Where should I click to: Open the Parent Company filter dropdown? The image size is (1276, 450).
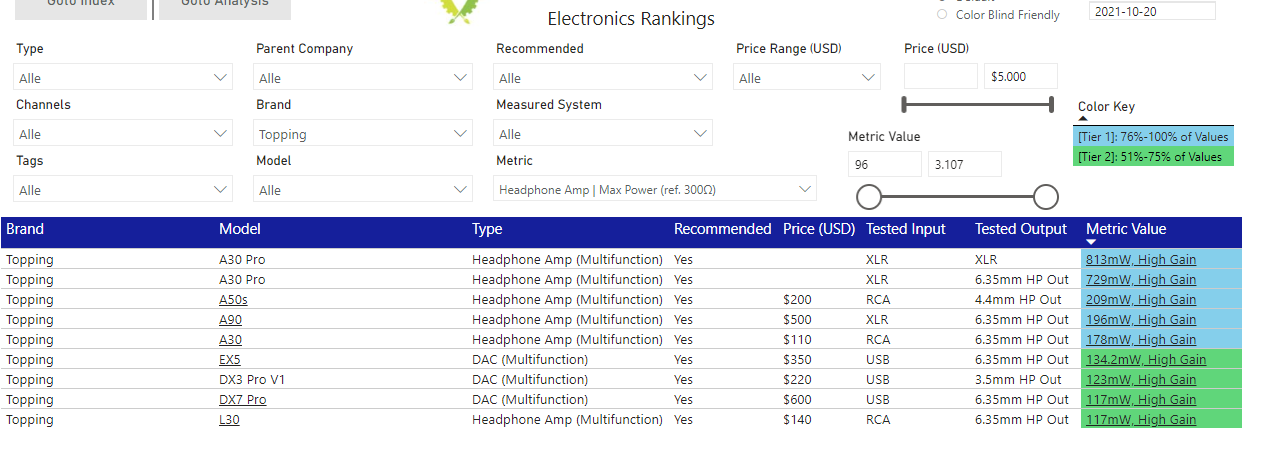coord(363,77)
